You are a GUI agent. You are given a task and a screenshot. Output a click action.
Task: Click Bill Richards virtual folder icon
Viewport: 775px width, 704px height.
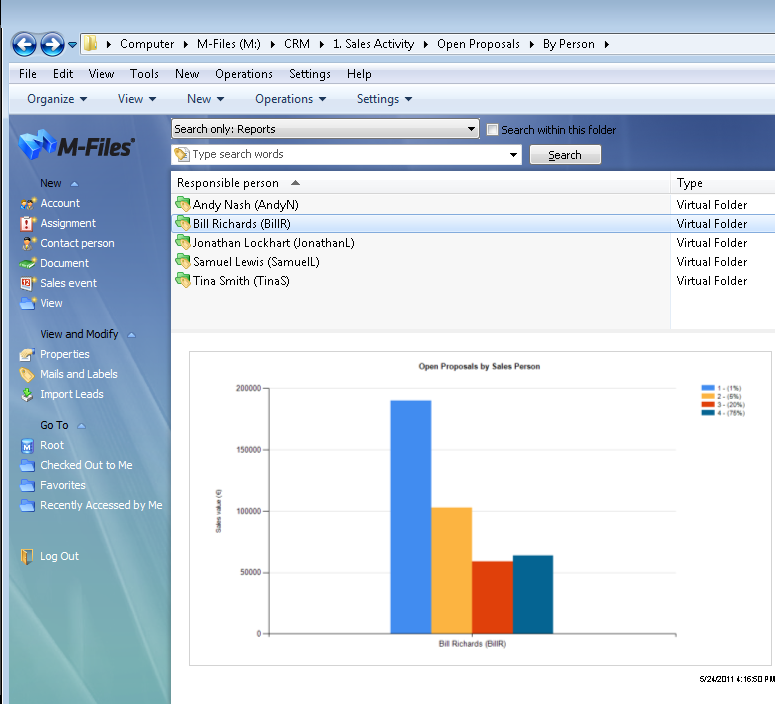[x=183, y=223]
